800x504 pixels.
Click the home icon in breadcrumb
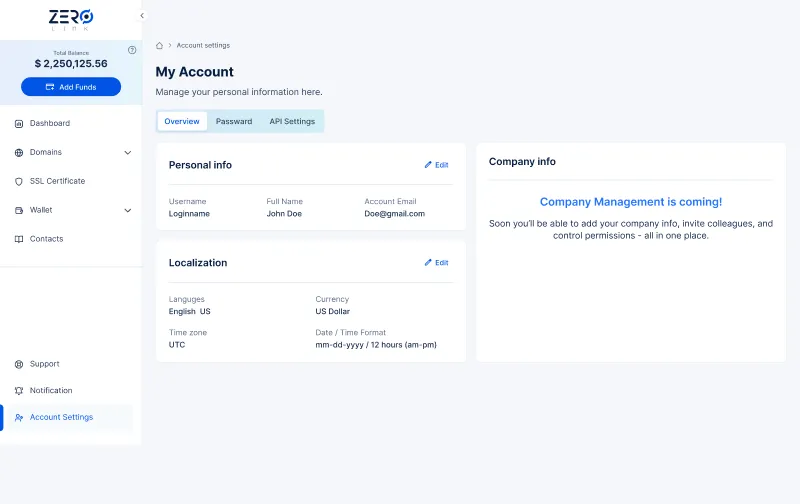(160, 46)
